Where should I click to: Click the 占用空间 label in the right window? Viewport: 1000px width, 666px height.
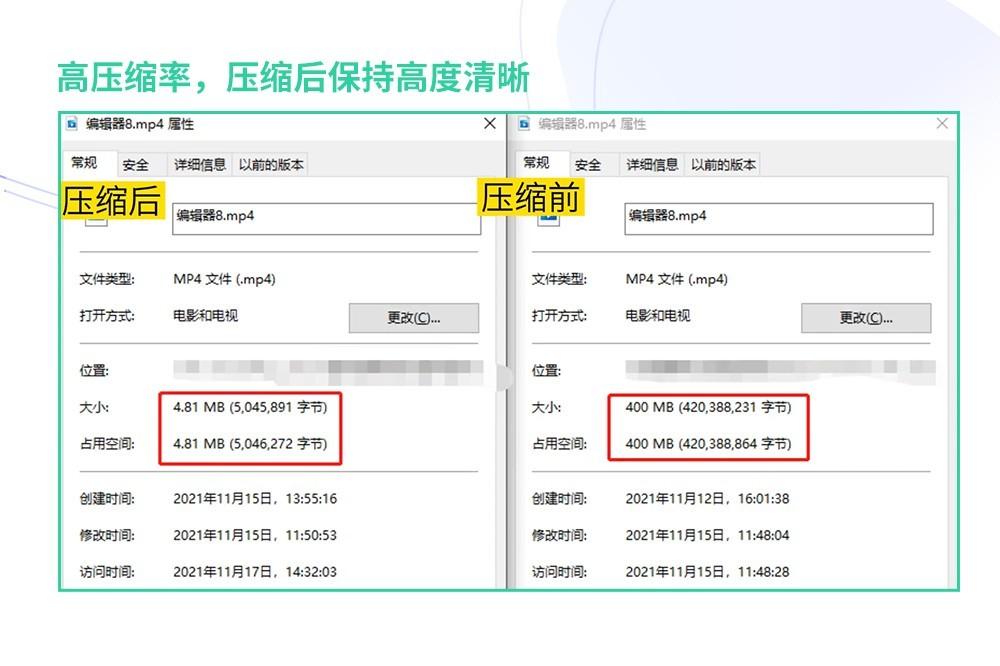[559, 443]
